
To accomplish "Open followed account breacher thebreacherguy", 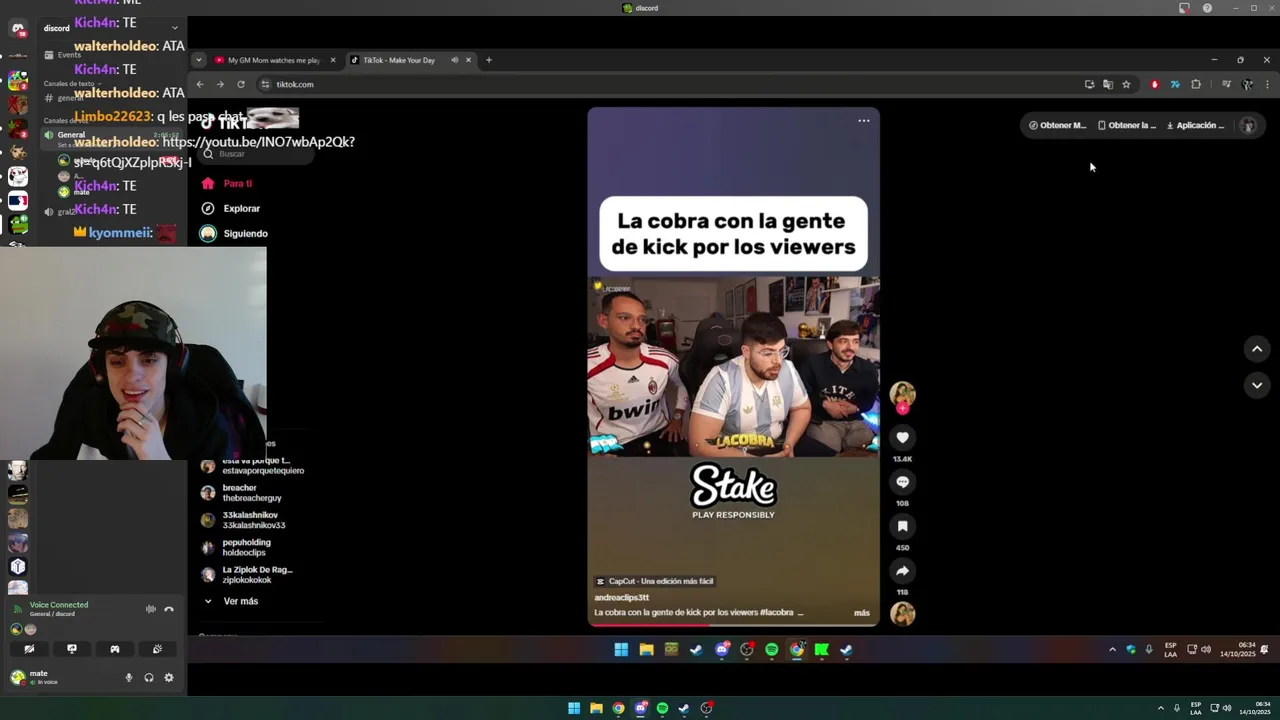I will 244,493.
